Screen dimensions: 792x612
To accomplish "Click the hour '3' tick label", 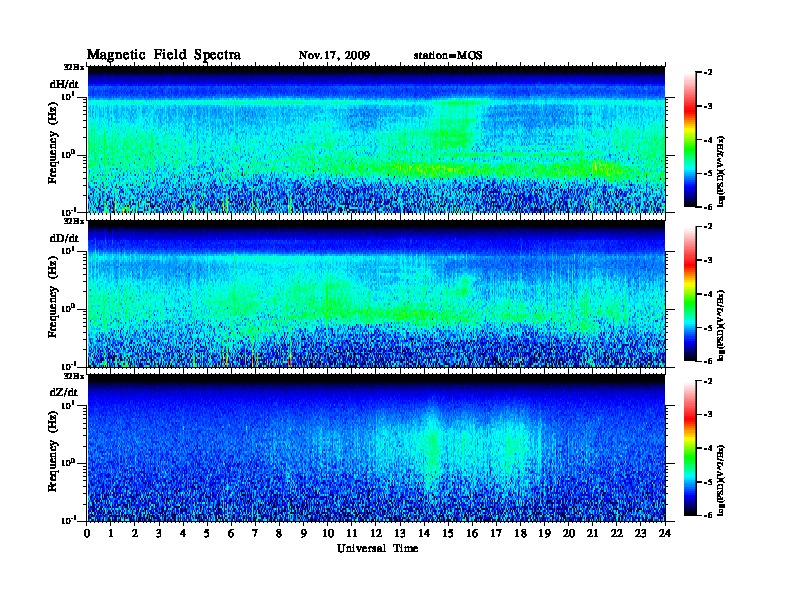I will pos(159,533).
